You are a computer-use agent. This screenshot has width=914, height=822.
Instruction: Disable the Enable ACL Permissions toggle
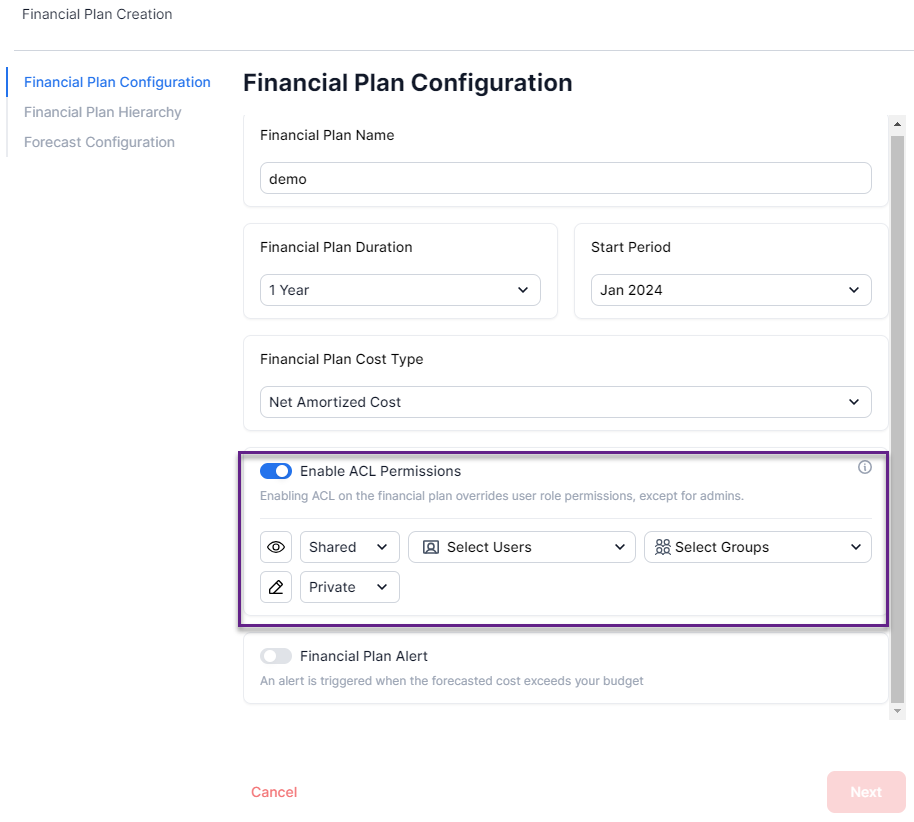pyautogui.click(x=276, y=471)
